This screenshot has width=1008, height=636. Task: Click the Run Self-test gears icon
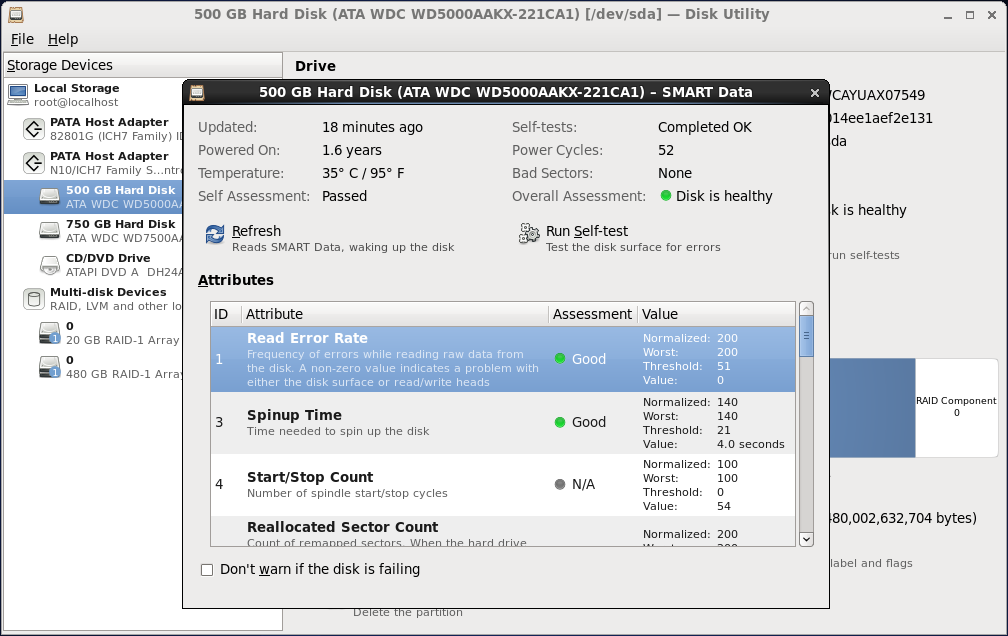coord(529,234)
